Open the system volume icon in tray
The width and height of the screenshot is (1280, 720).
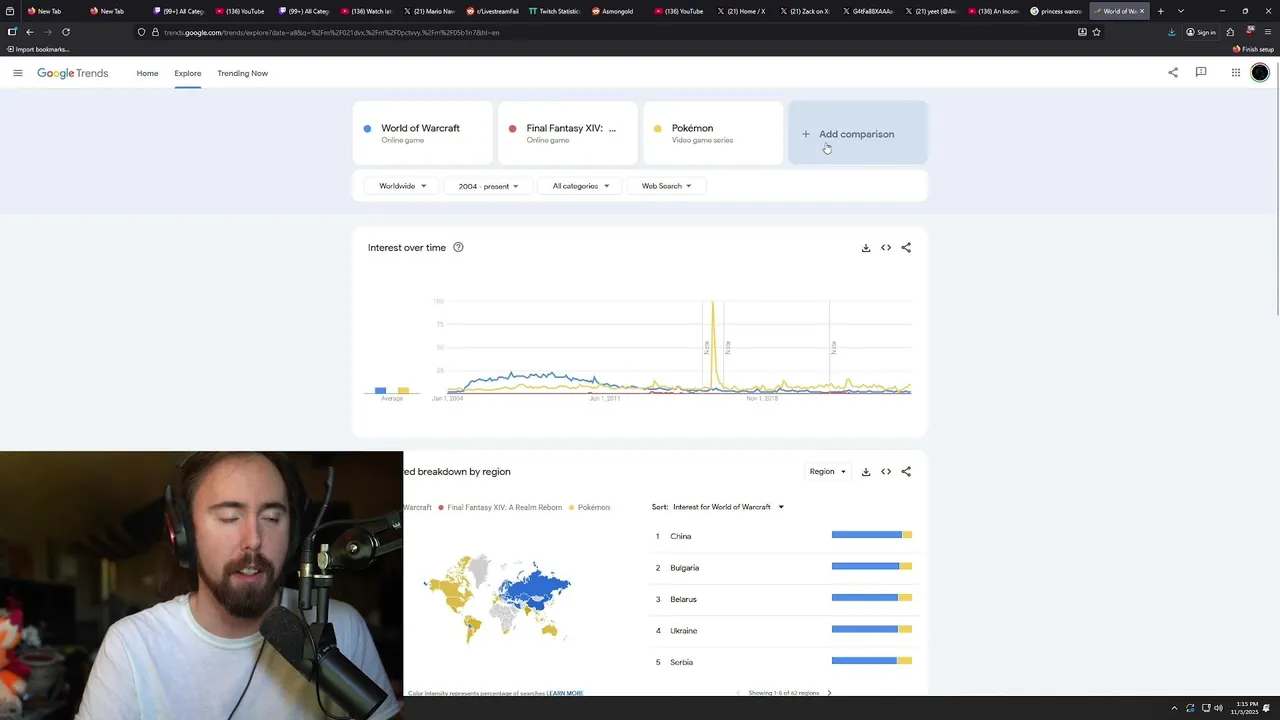point(1218,708)
